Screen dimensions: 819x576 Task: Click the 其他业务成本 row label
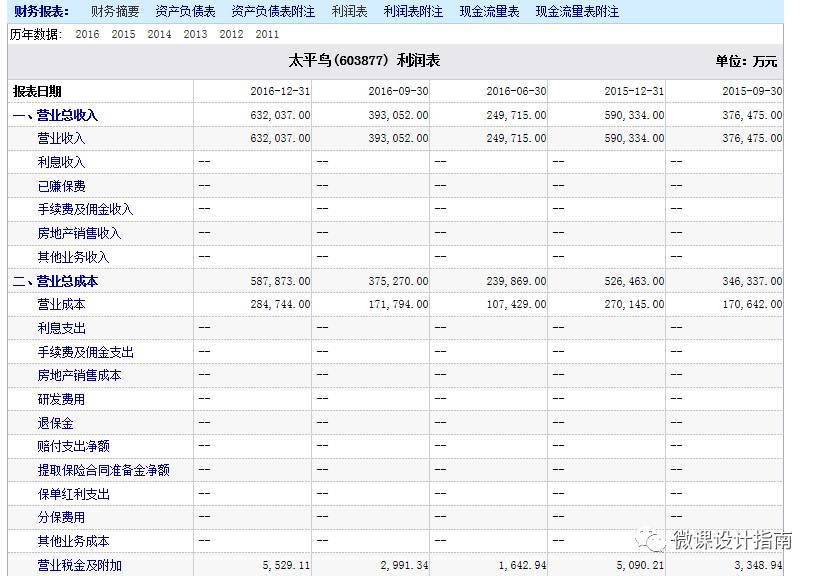click(73, 542)
